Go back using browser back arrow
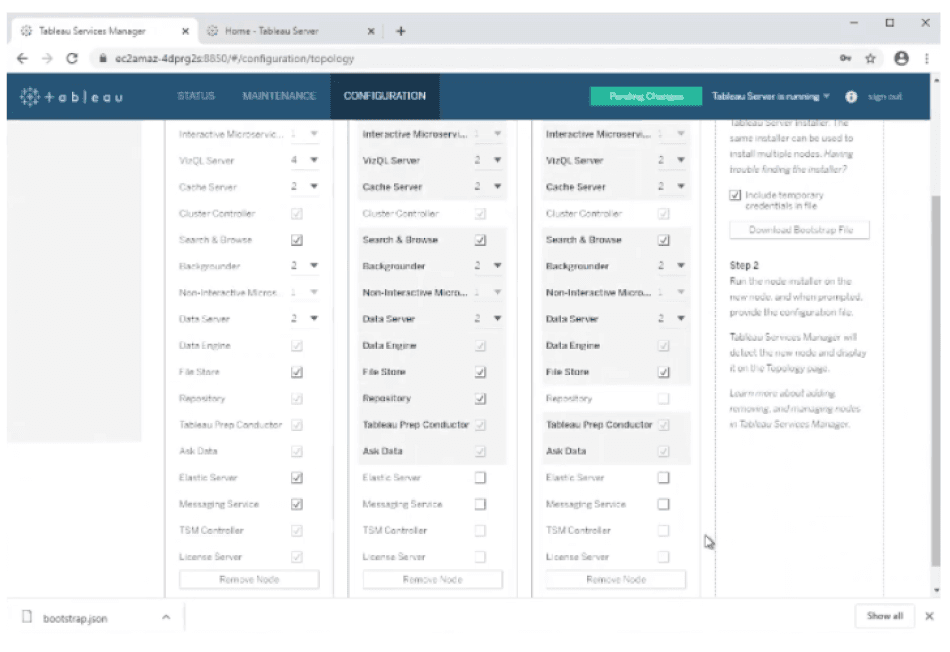This screenshot has height=652, width=950. pyautogui.click(x=22, y=59)
